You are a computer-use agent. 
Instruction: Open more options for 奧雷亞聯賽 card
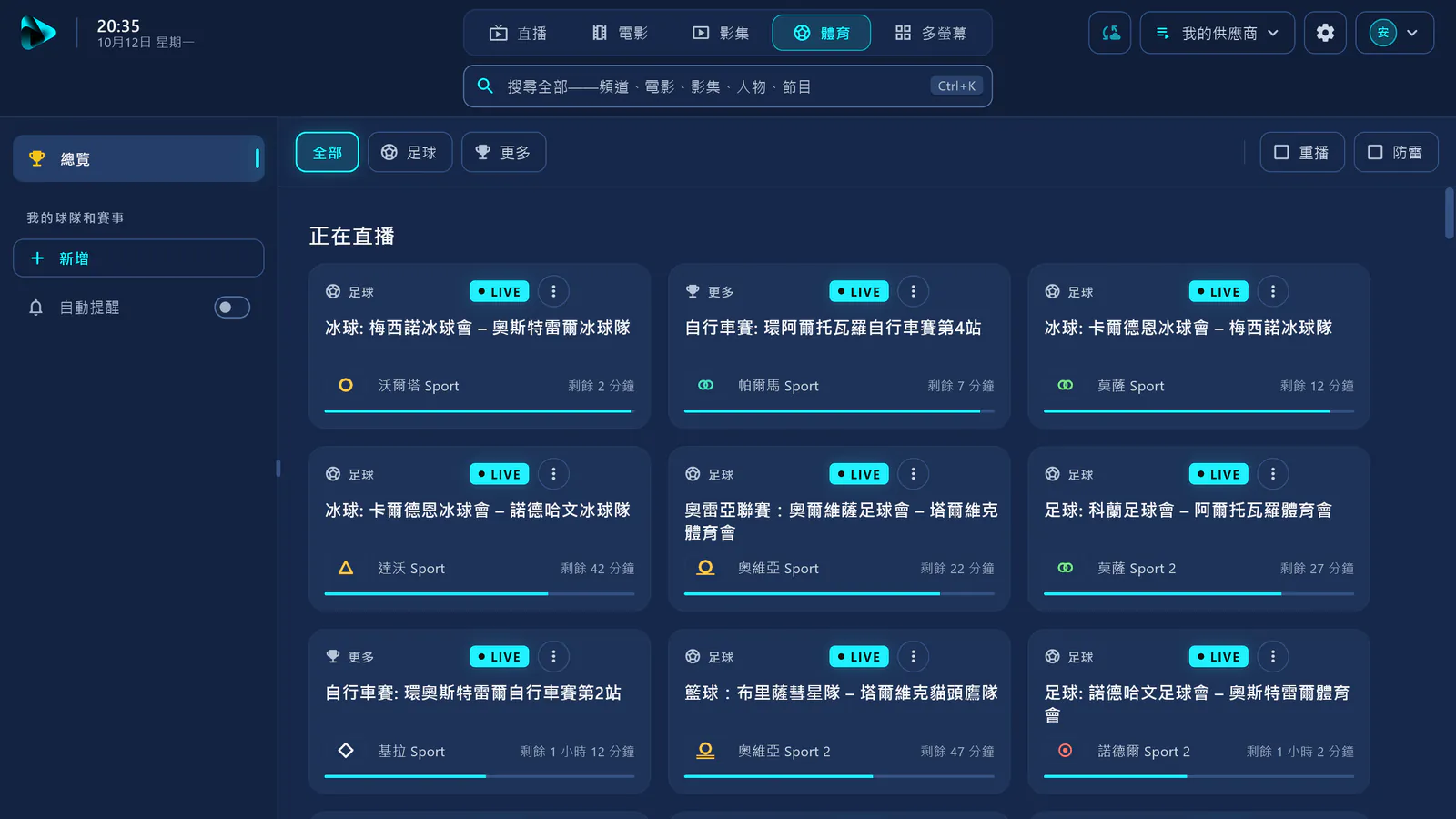tap(913, 474)
